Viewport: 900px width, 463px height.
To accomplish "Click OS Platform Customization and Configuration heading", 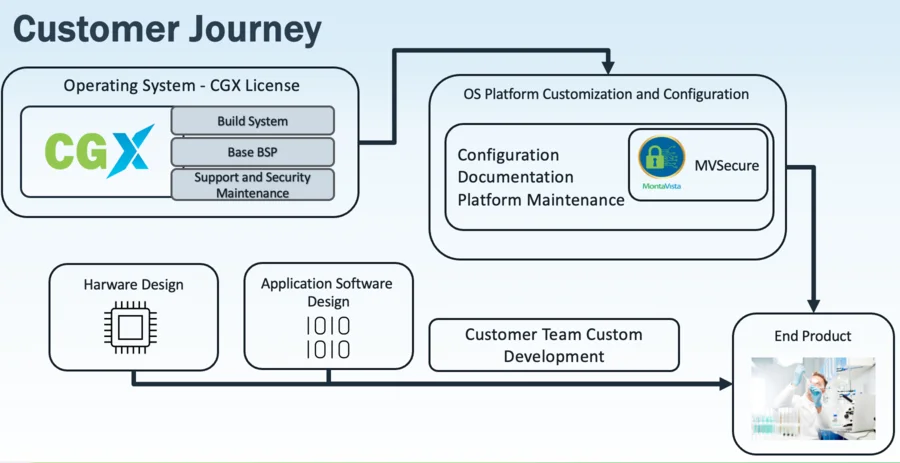I will pos(606,94).
